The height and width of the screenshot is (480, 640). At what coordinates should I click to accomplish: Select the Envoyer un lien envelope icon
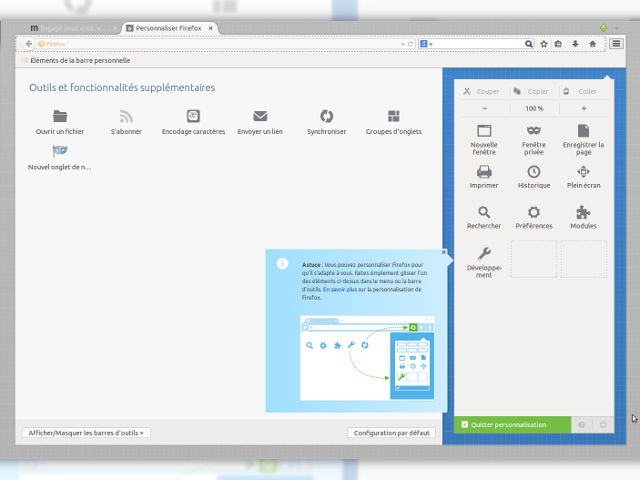click(260, 116)
